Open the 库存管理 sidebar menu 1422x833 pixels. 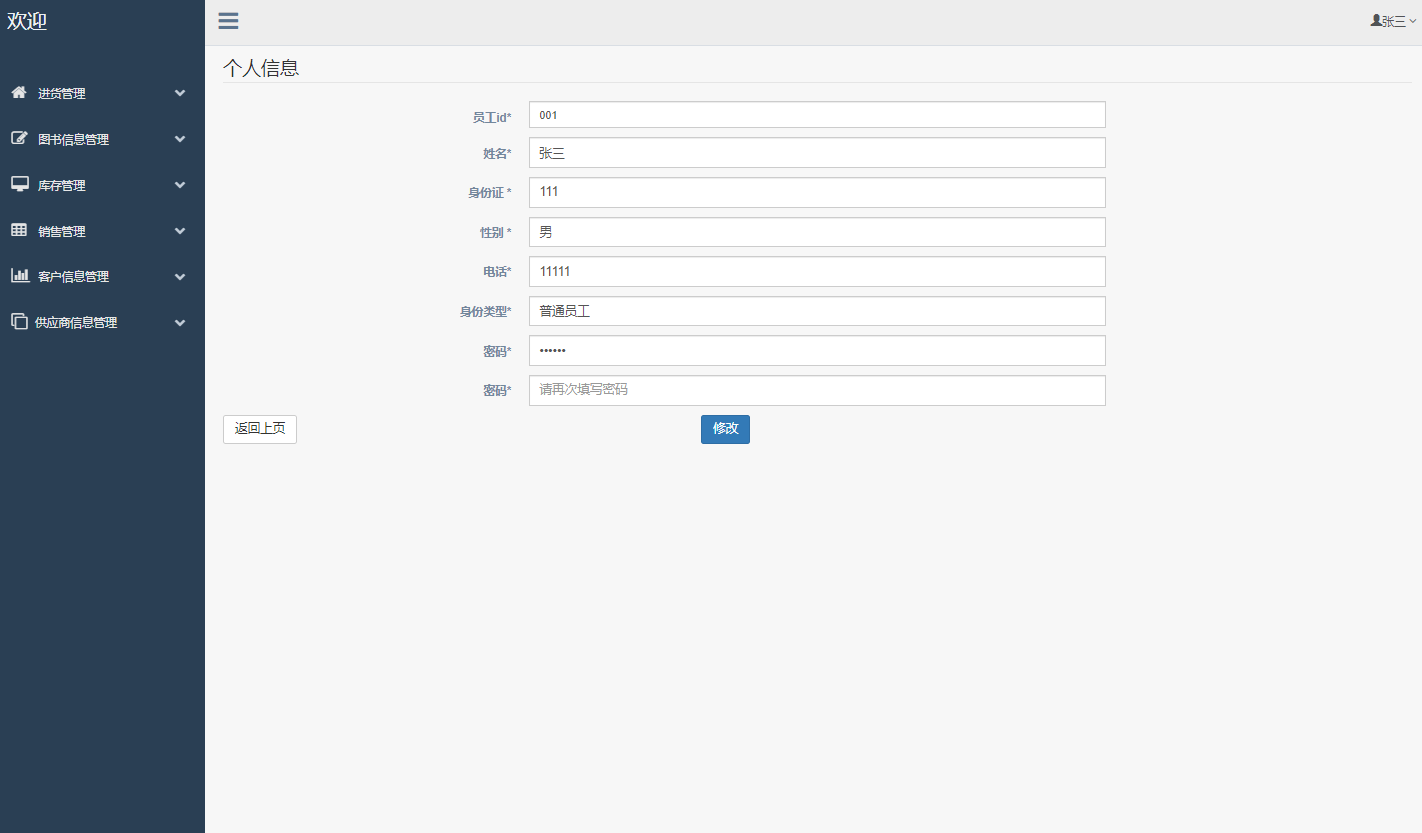click(102, 185)
